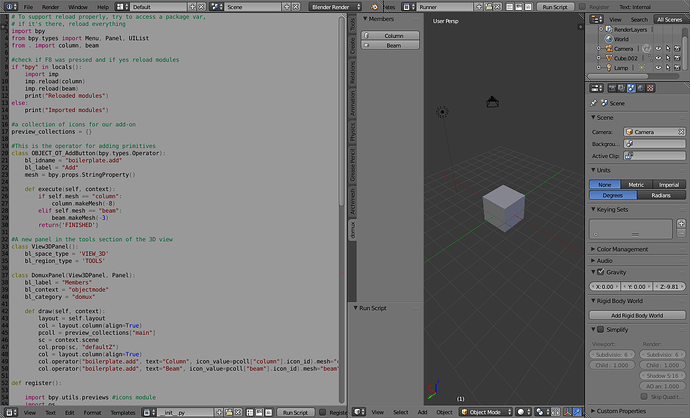
Task: Click the RenderLayers icon in the outliner
Action: 609,29
